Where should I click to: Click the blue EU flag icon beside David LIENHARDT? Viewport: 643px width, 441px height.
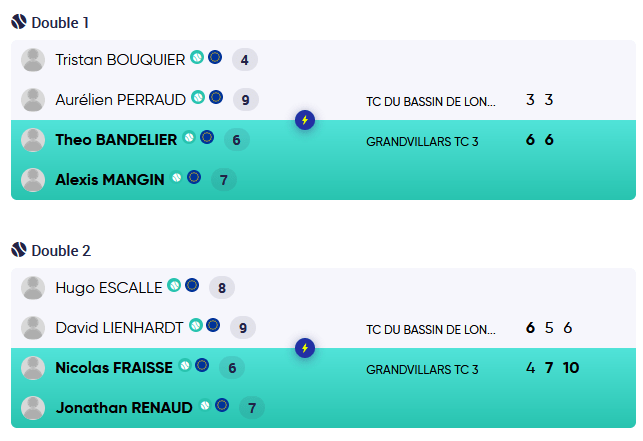pos(213,325)
